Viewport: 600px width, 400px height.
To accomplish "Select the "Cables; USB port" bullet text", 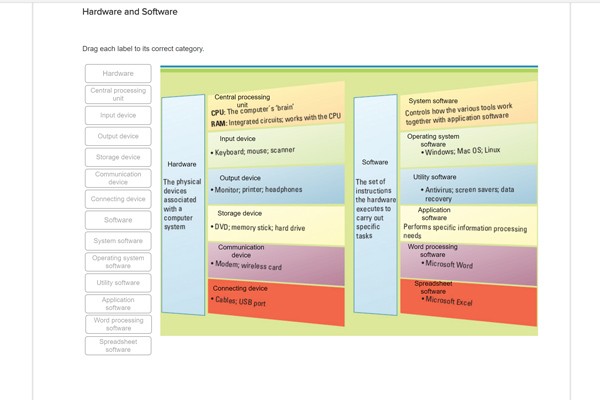I will 238,301.
